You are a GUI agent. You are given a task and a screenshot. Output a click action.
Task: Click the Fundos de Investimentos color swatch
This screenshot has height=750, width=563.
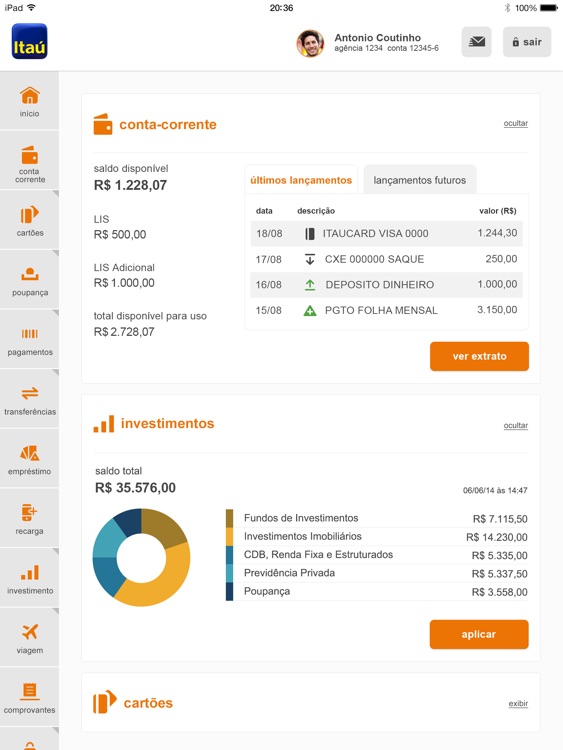pyautogui.click(x=229, y=518)
